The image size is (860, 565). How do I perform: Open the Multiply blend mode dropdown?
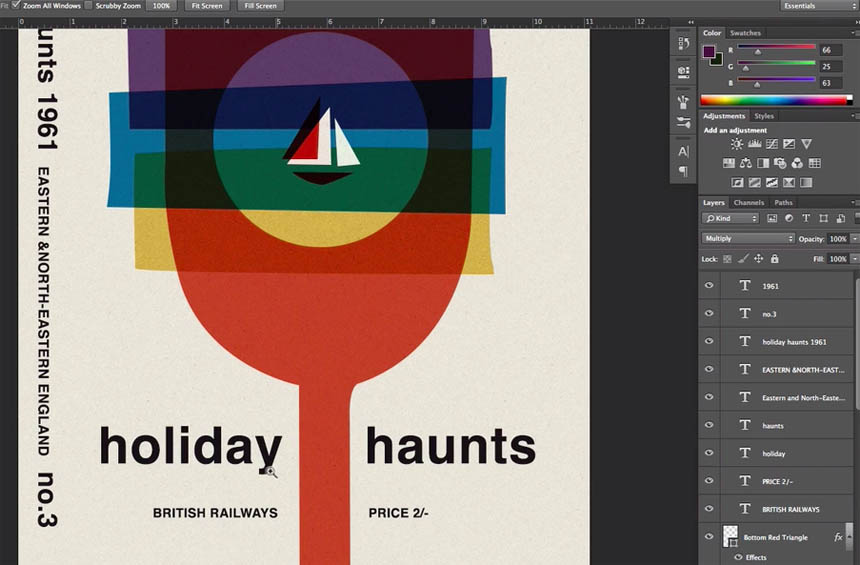click(x=748, y=238)
